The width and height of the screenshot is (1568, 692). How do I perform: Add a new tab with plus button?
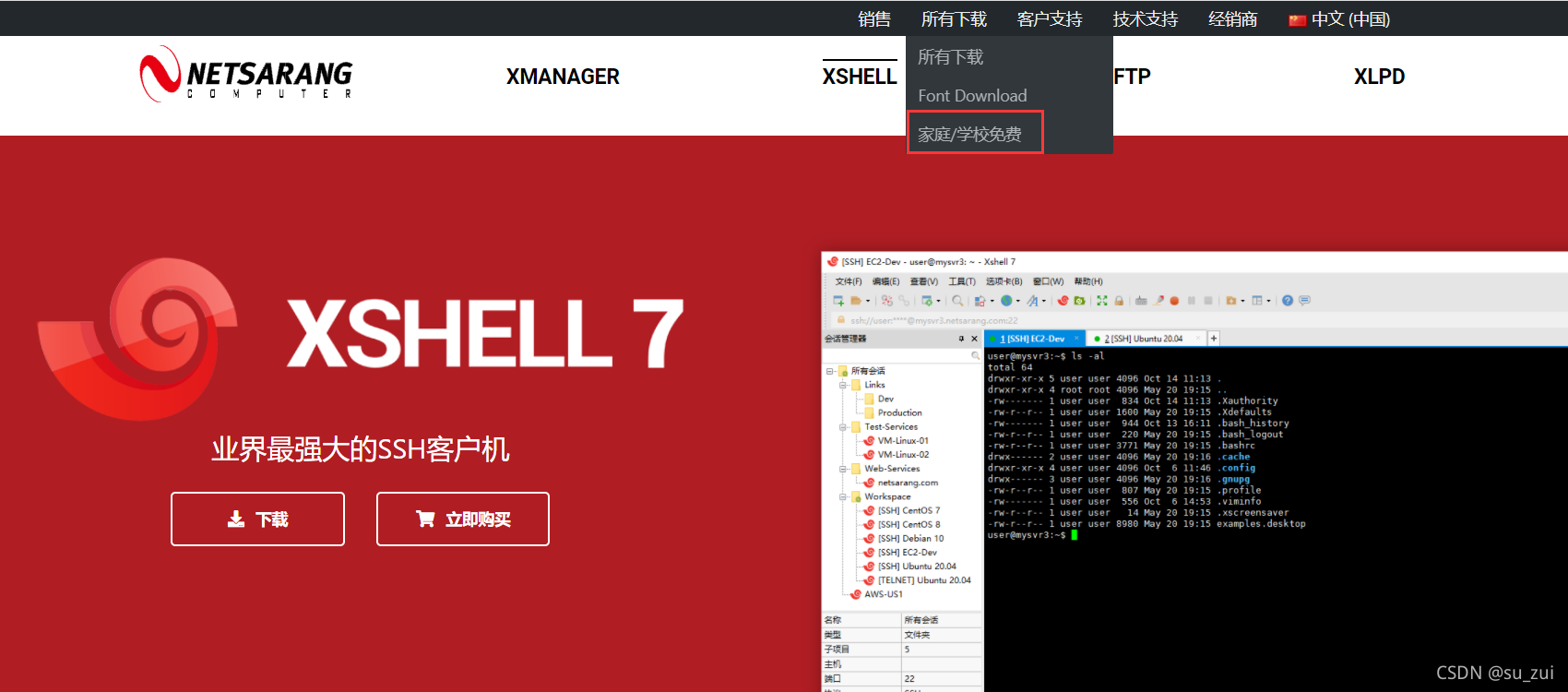tap(1214, 339)
